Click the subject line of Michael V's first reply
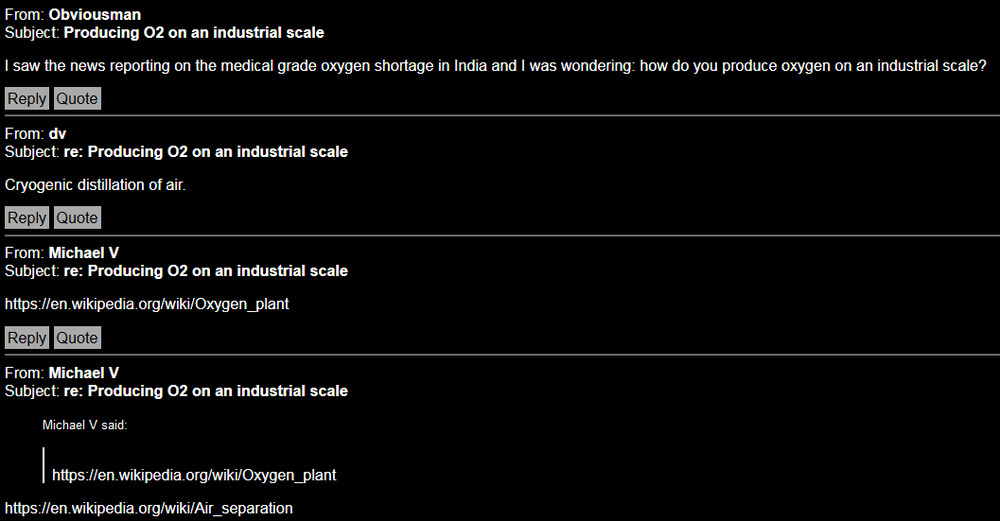Viewport: 1000px width, 521px height. (212, 271)
